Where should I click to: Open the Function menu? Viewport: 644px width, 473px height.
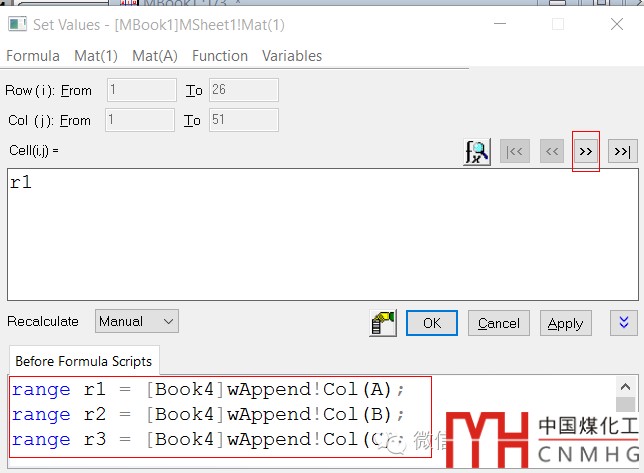click(220, 56)
